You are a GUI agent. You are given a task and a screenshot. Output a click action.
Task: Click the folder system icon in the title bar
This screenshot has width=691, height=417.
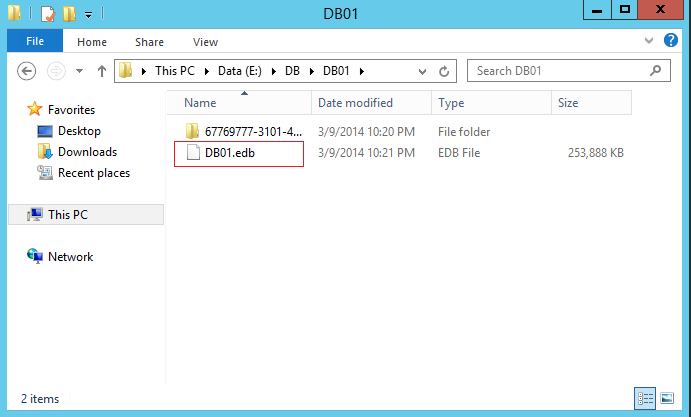[14, 13]
